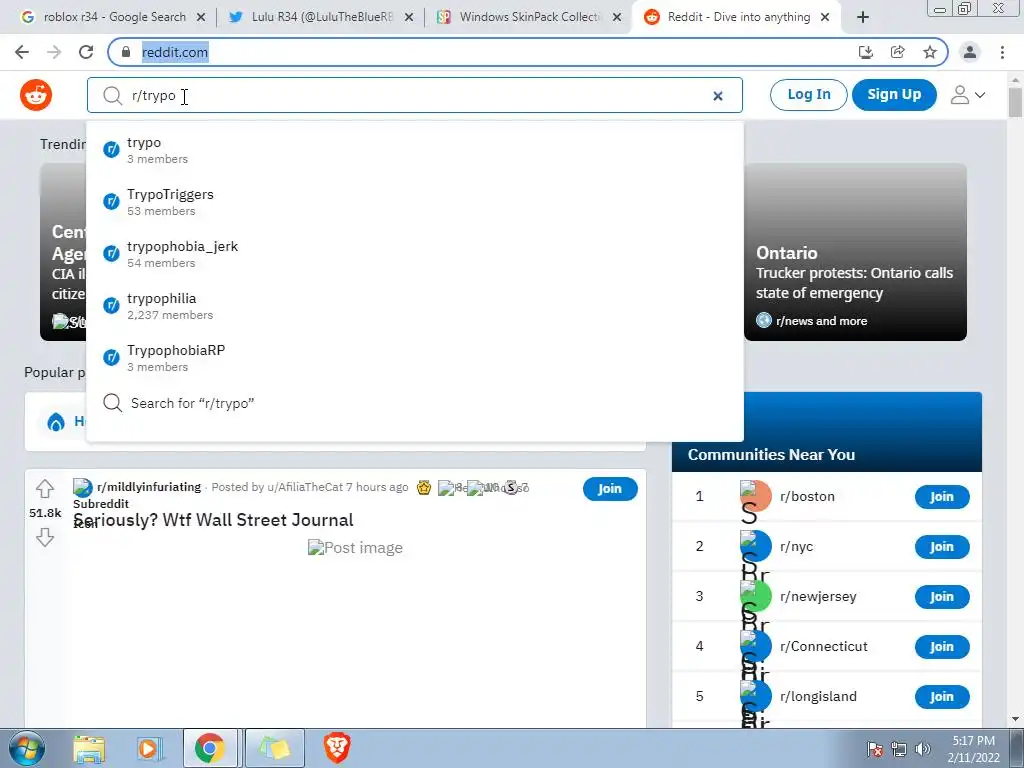Open Seriously? Wtf Wall Street Journal post
1024x768 pixels.
(x=214, y=520)
